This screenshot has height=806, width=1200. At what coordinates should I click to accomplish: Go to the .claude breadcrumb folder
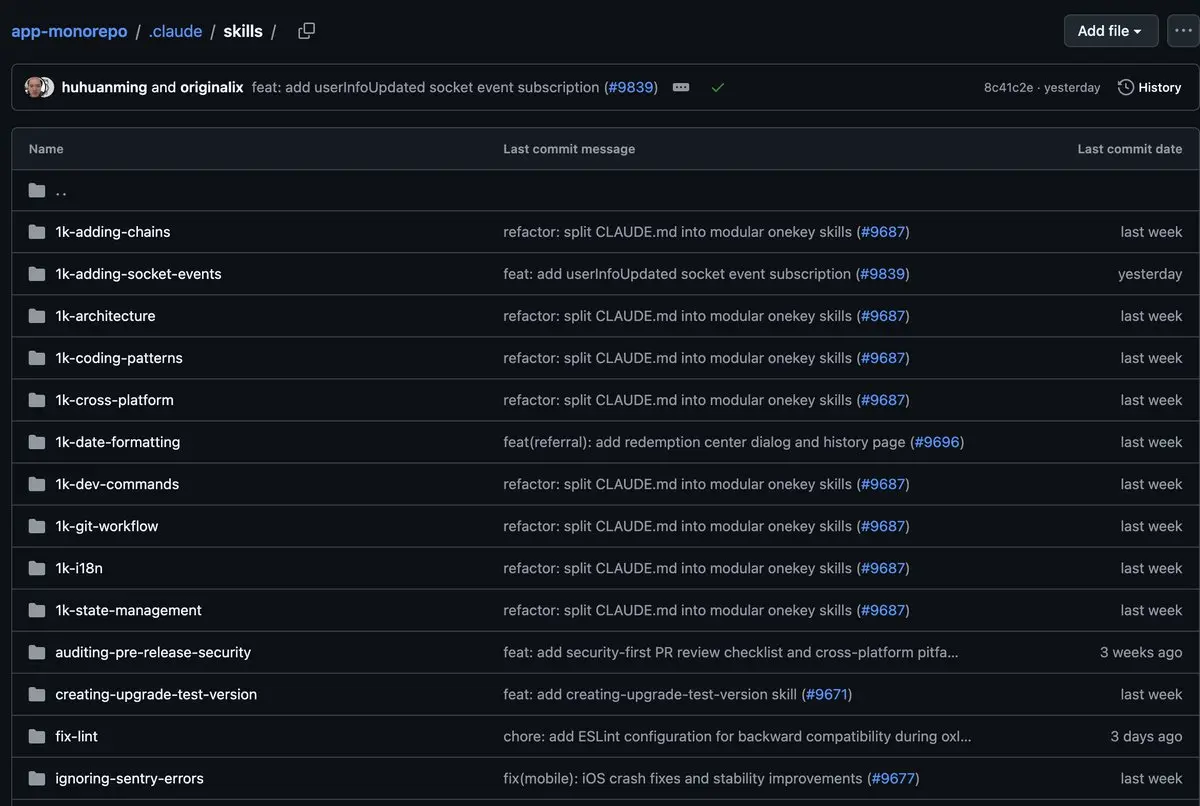coord(175,31)
